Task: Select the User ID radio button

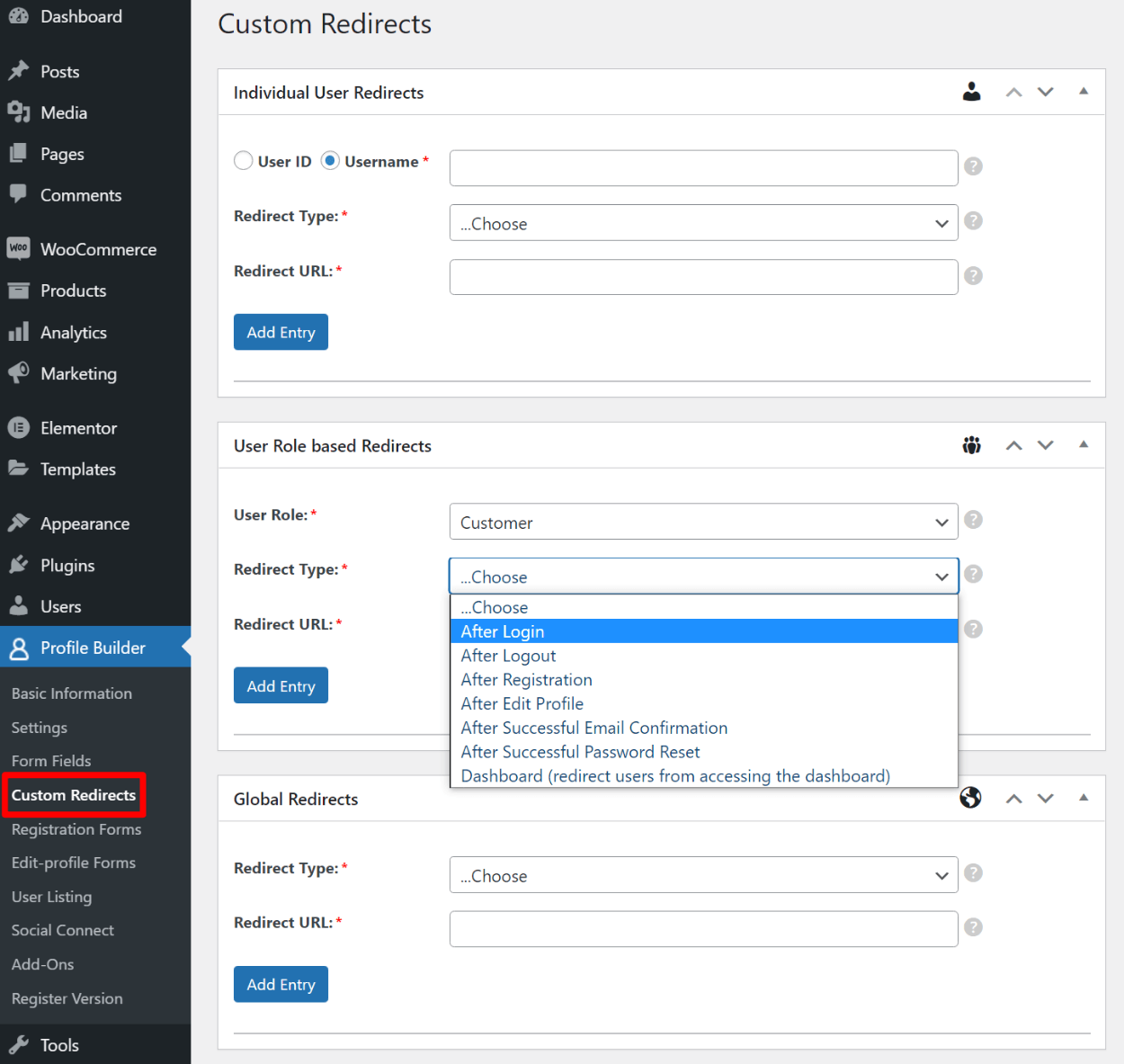Action: click(x=243, y=160)
